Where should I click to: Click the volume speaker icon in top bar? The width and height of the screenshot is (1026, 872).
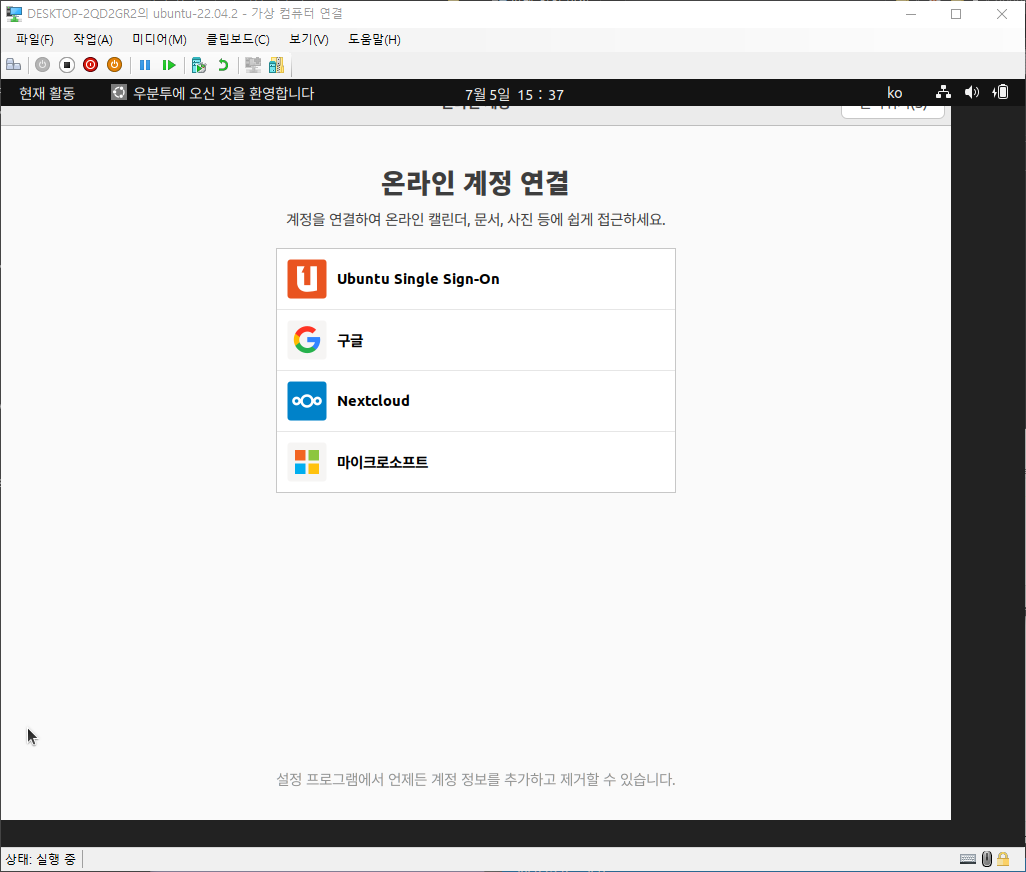tap(972, 92)
